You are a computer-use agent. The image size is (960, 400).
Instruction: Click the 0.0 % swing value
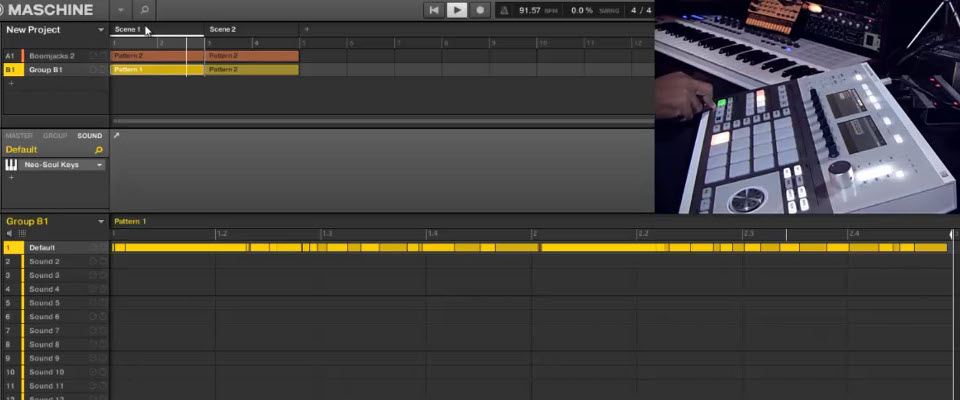click(x=582, y=10)
